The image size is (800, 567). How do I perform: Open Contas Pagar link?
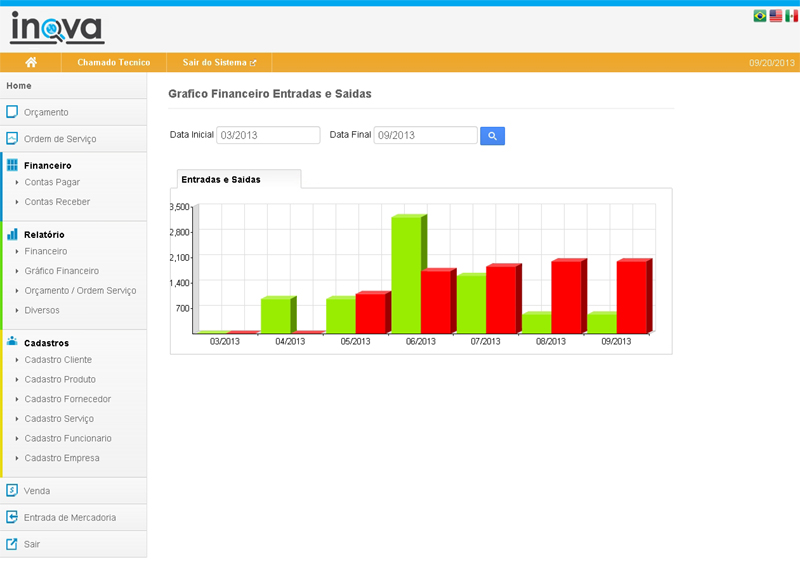[52, 182]
